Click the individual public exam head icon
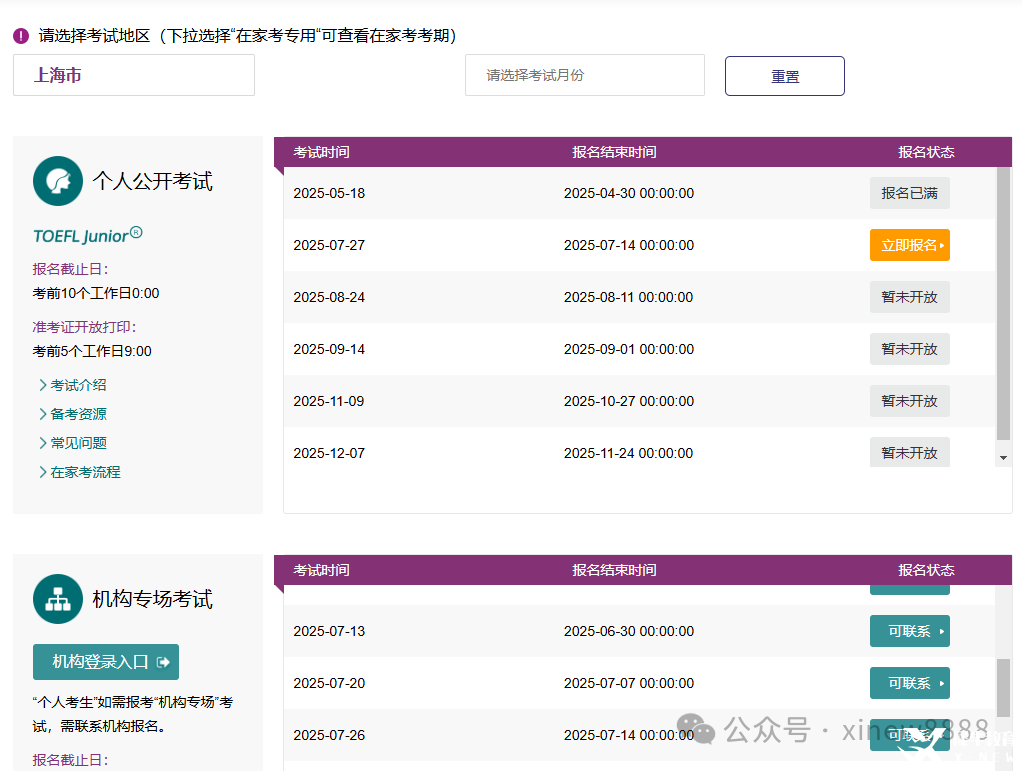The image size is (1022, 771). pos(58,181)
